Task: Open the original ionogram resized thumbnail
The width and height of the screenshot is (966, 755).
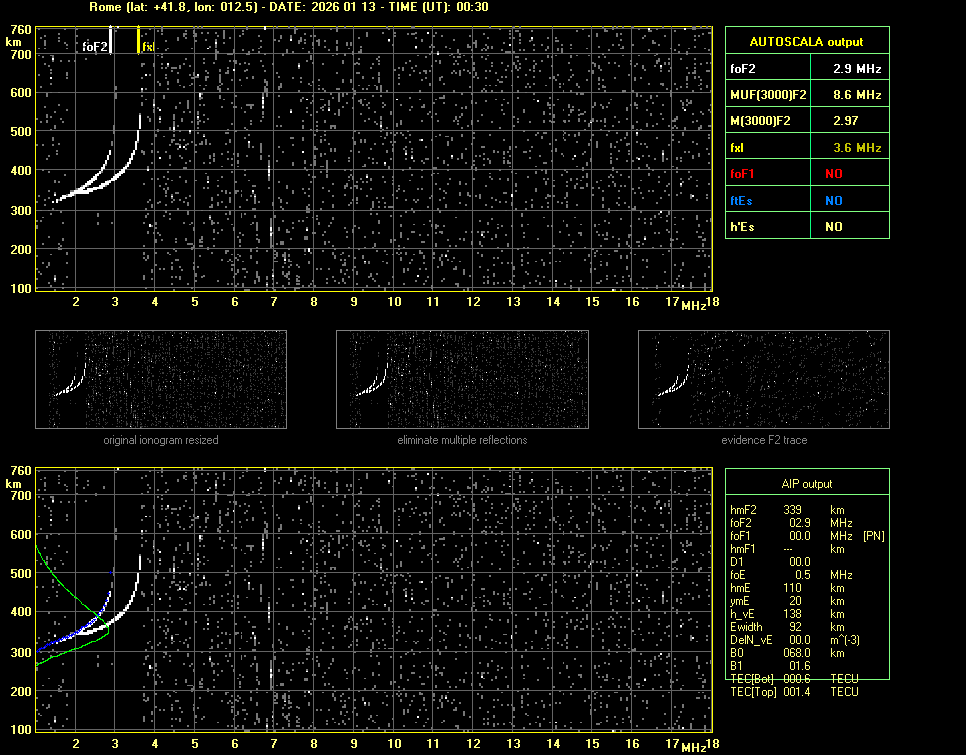Action: [161, 379]
